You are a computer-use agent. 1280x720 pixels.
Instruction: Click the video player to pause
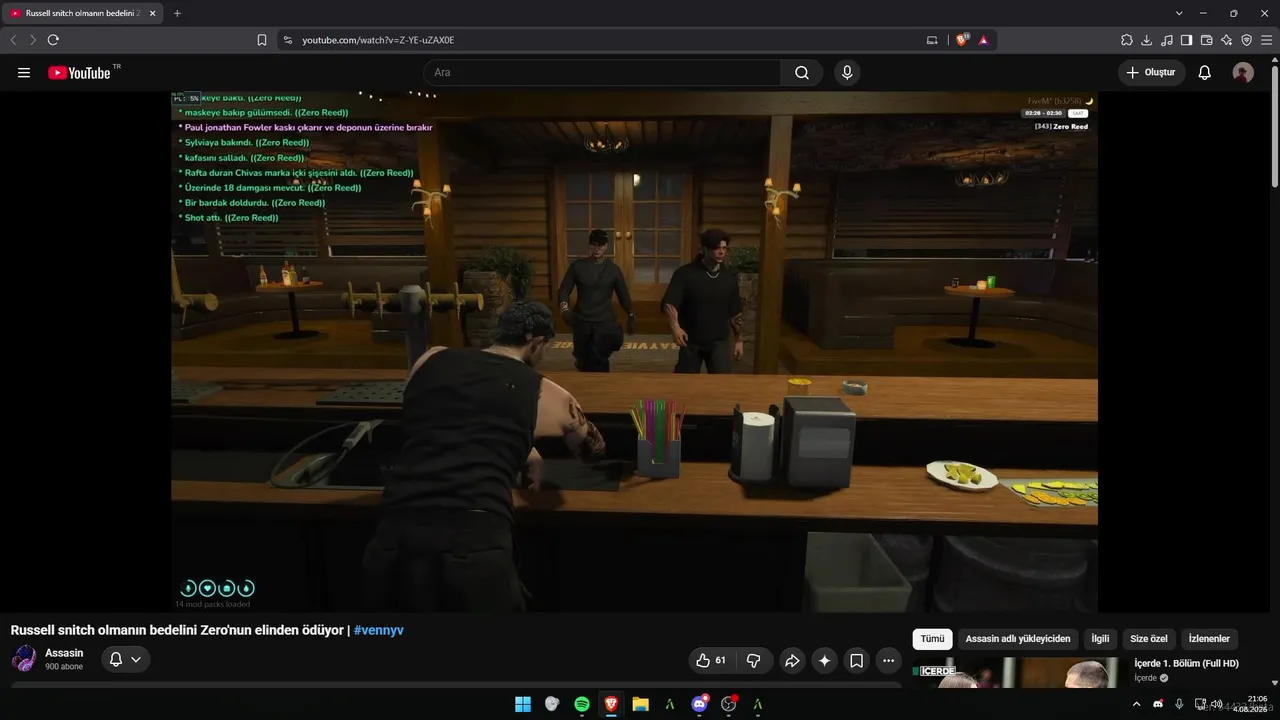(x=634, y=351)
